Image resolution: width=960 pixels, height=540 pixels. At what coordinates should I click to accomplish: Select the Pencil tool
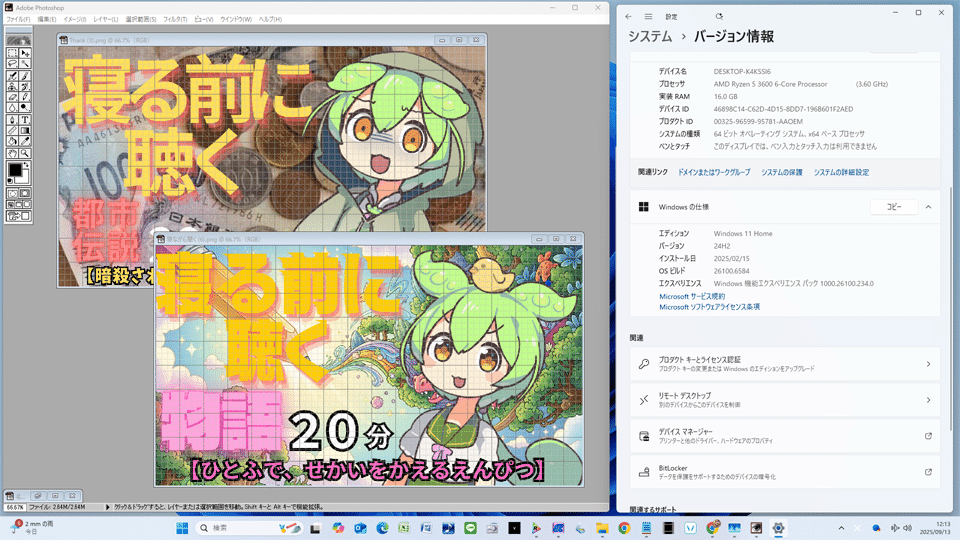tap(25, 97)
